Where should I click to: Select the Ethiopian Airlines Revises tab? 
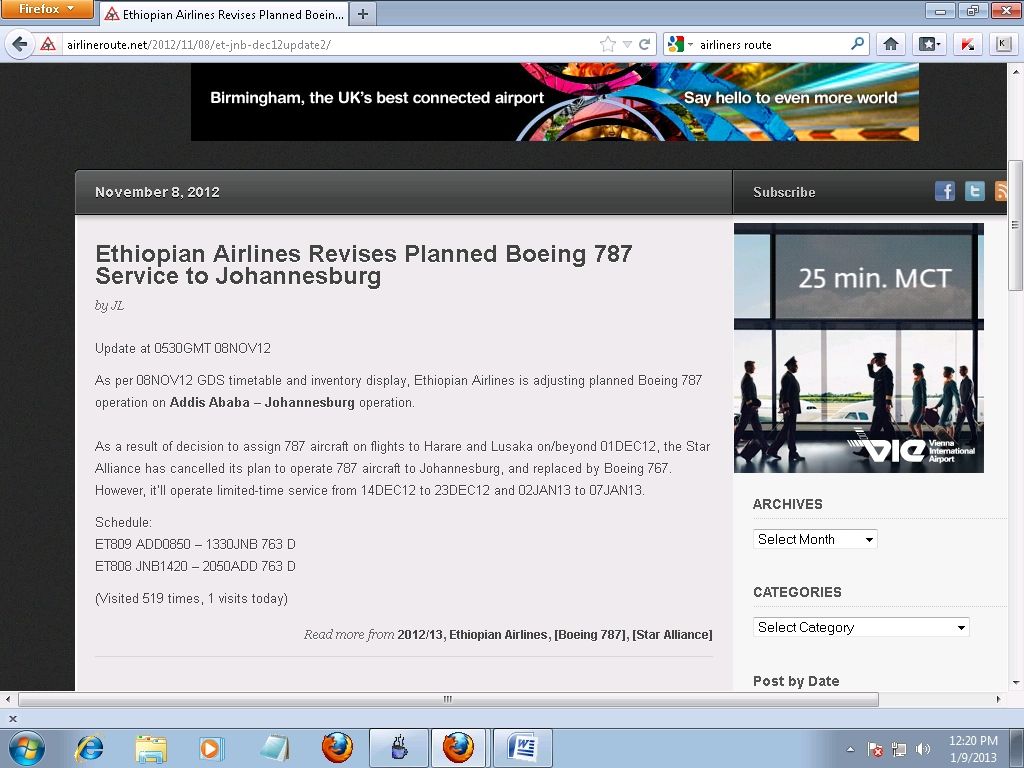pos(225,14)
